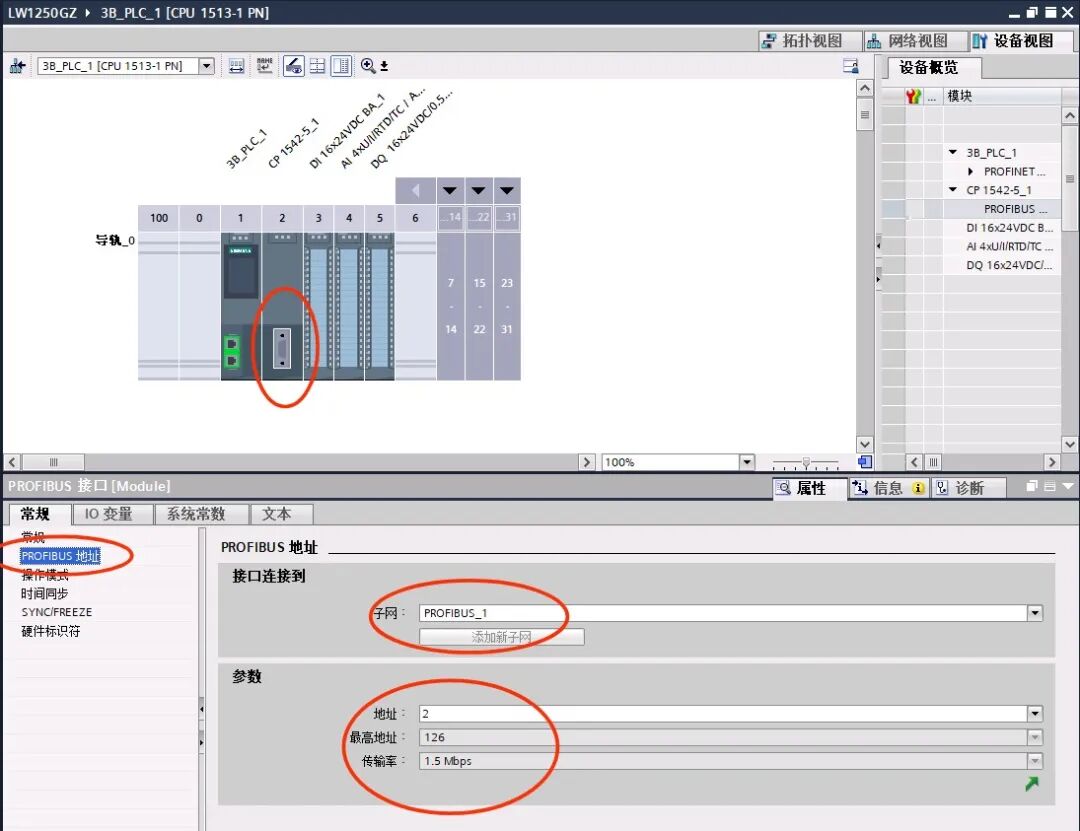Click the go-to-network-view icon in the device toolbar

(17, 66)
